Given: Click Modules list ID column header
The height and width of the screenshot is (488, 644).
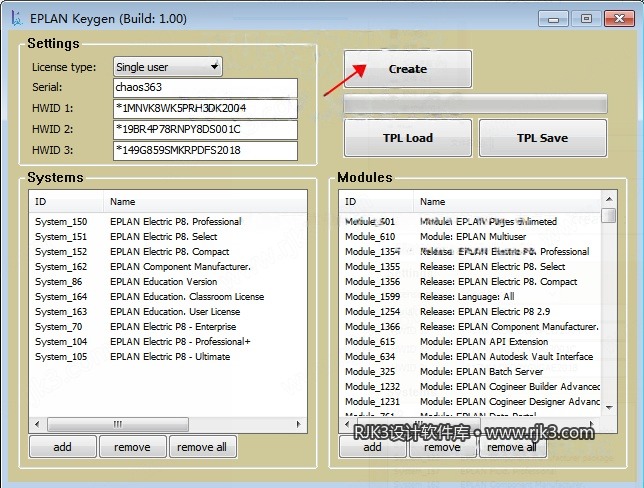Looking at the screenshot, I should [376, 202].
